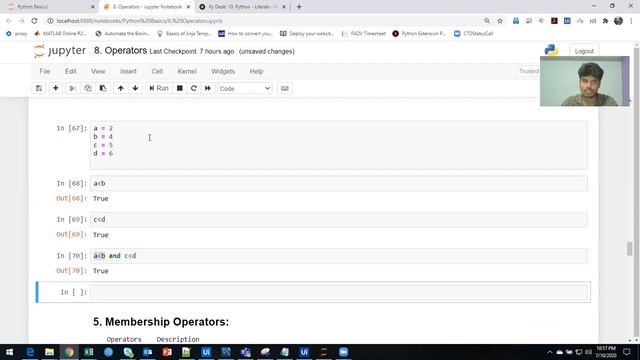Open the volume control in the tray
640x360 pixels.
588,352
